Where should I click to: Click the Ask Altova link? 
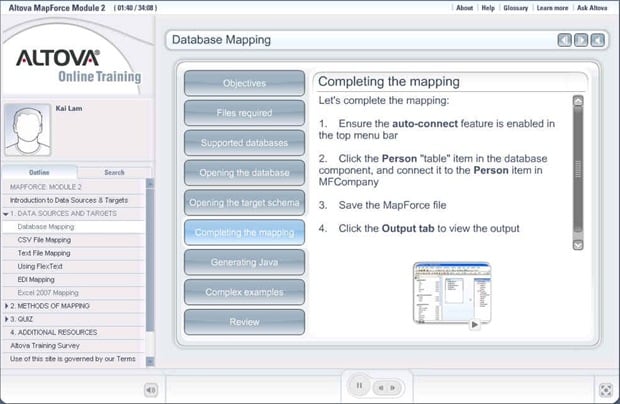pos(592,8)
